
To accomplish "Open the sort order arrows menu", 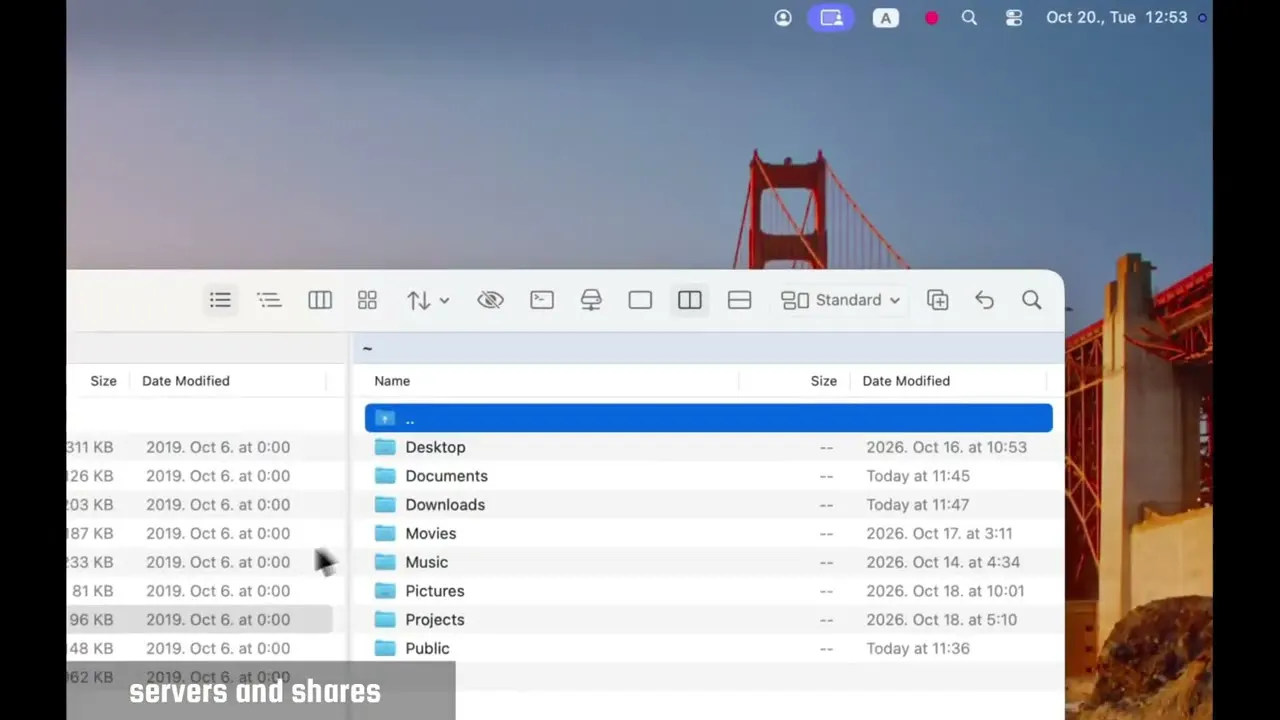I will (428, 300).
